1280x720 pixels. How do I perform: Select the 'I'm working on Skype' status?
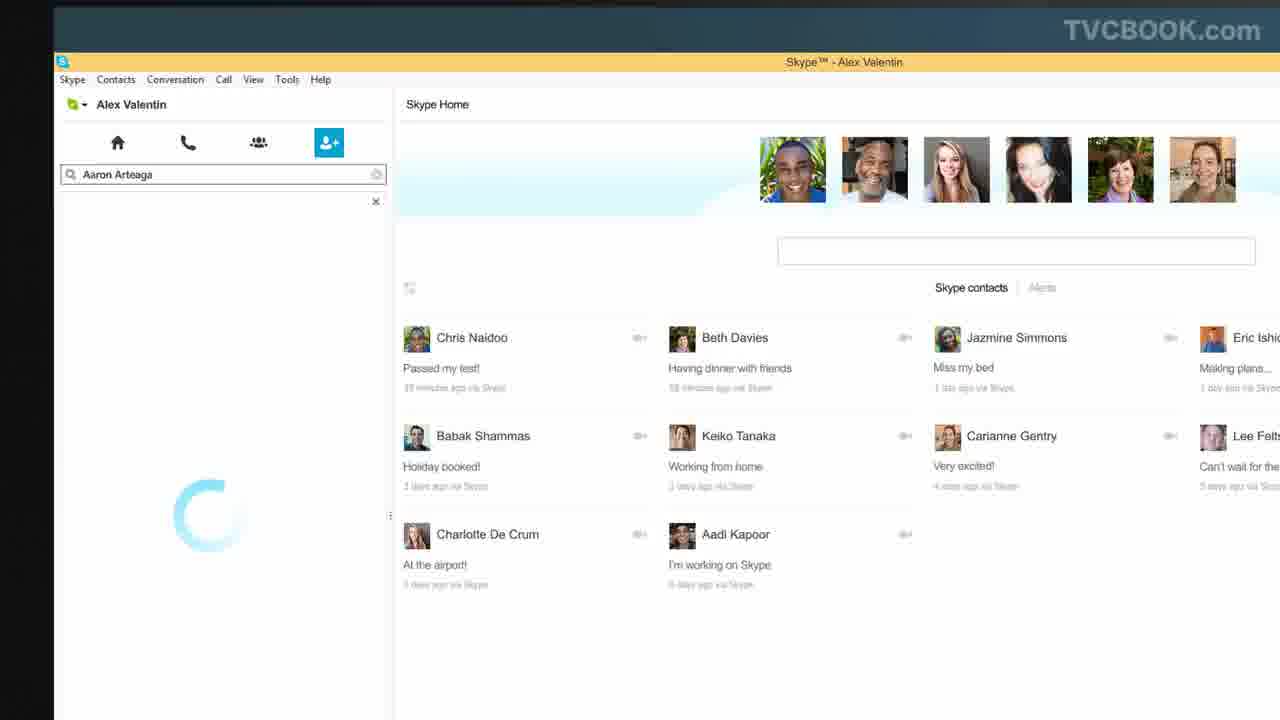(x=720, y=564)
